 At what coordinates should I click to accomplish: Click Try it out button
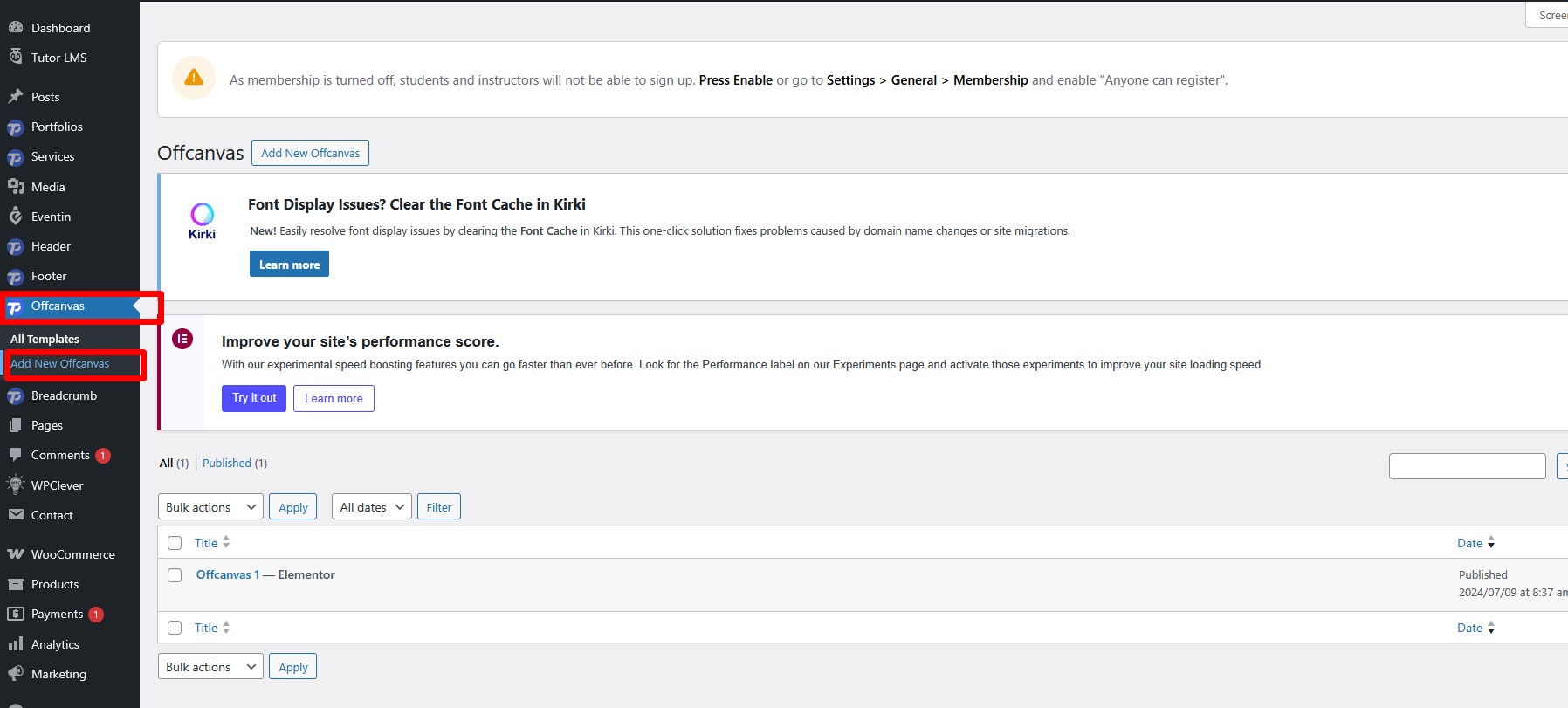pyautogui.click(x=254, y=398)
